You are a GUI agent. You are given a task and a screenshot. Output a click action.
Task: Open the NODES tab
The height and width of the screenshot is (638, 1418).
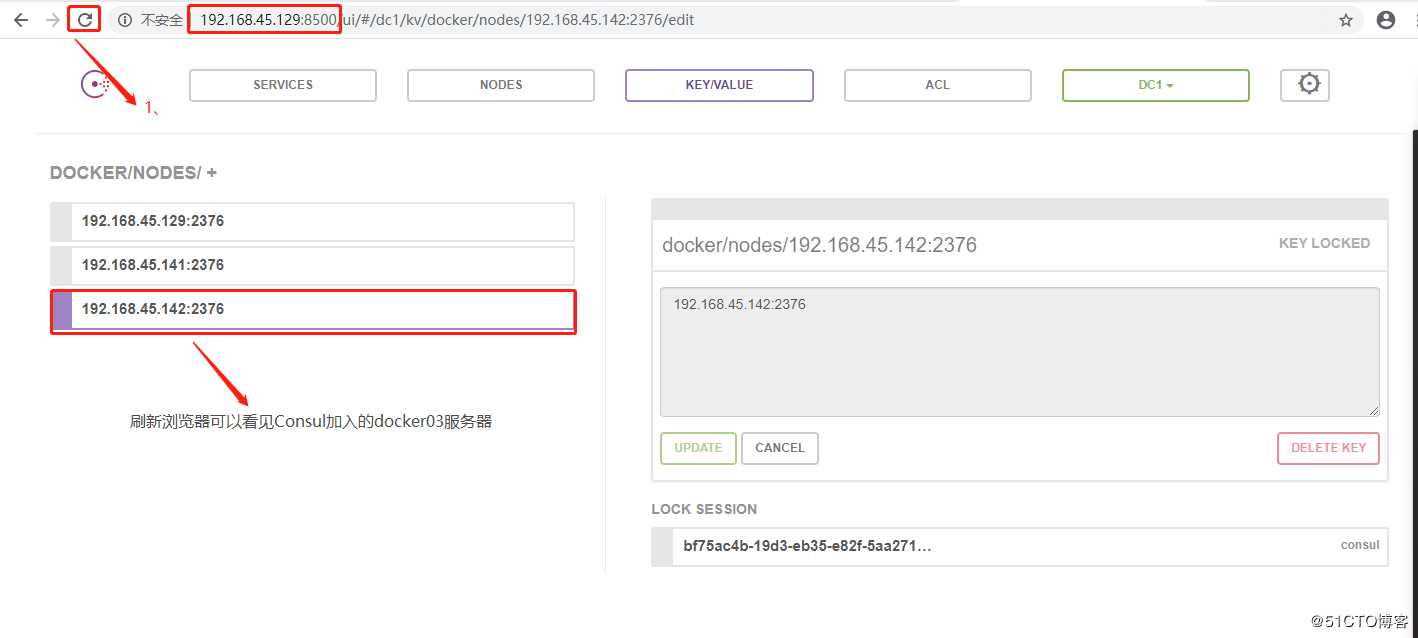pyautogui.click(x=501, y=85)
